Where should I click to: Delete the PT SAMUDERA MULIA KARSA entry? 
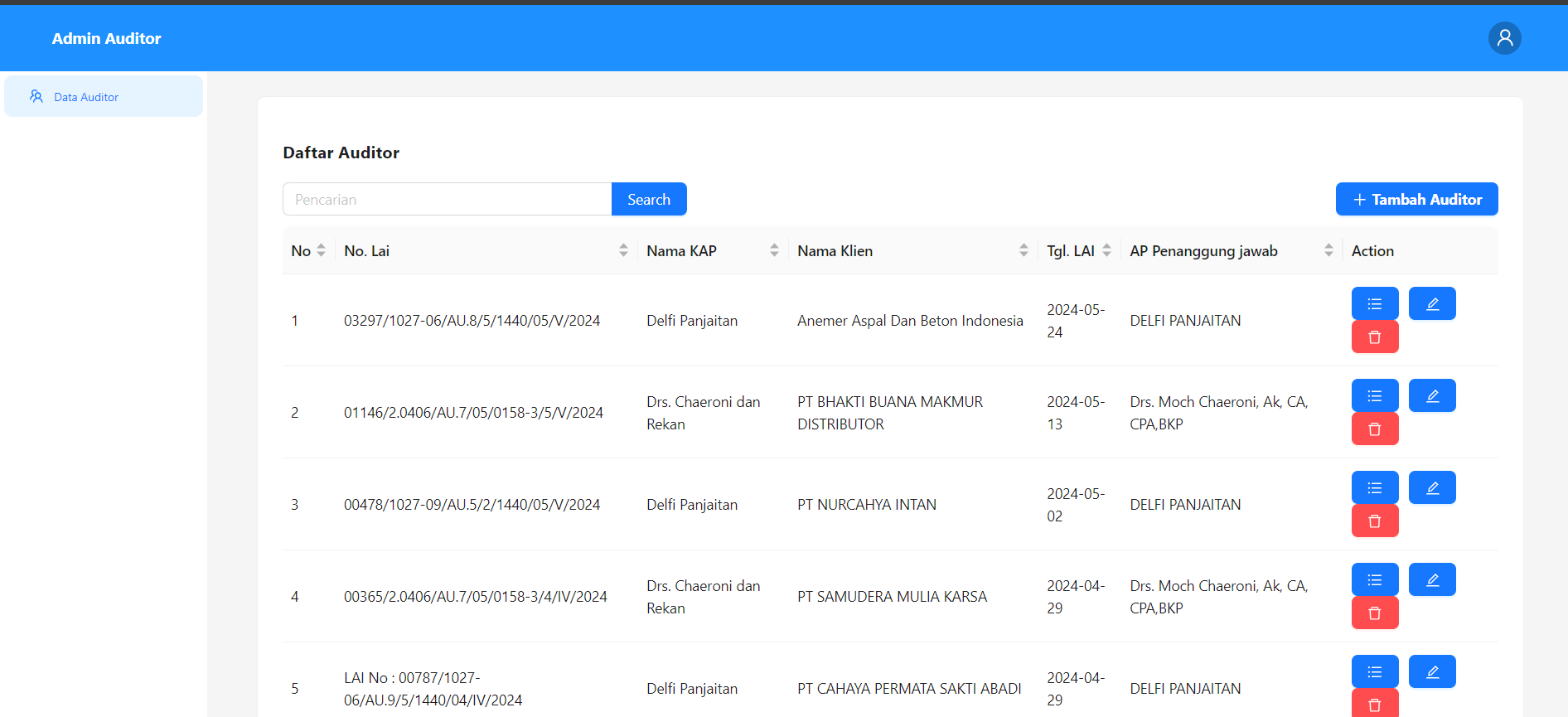[1374, 613]
